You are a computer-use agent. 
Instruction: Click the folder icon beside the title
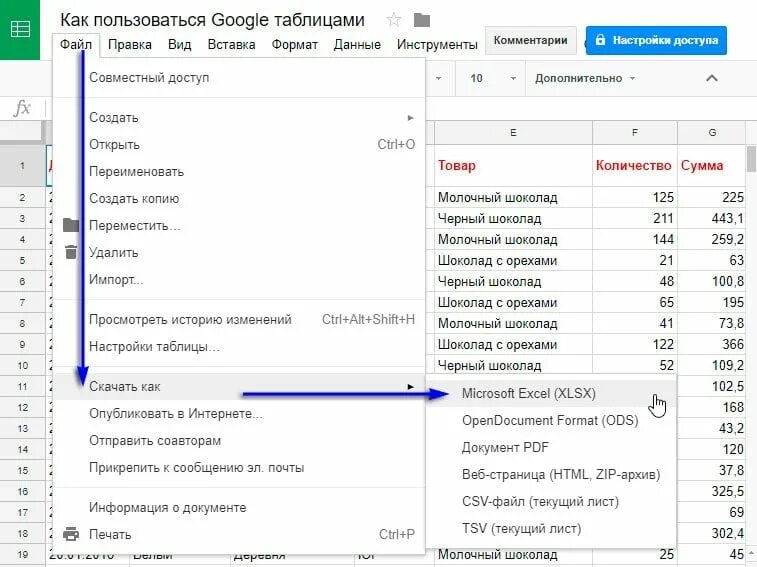pyautogui.click(x=422, y=20)
